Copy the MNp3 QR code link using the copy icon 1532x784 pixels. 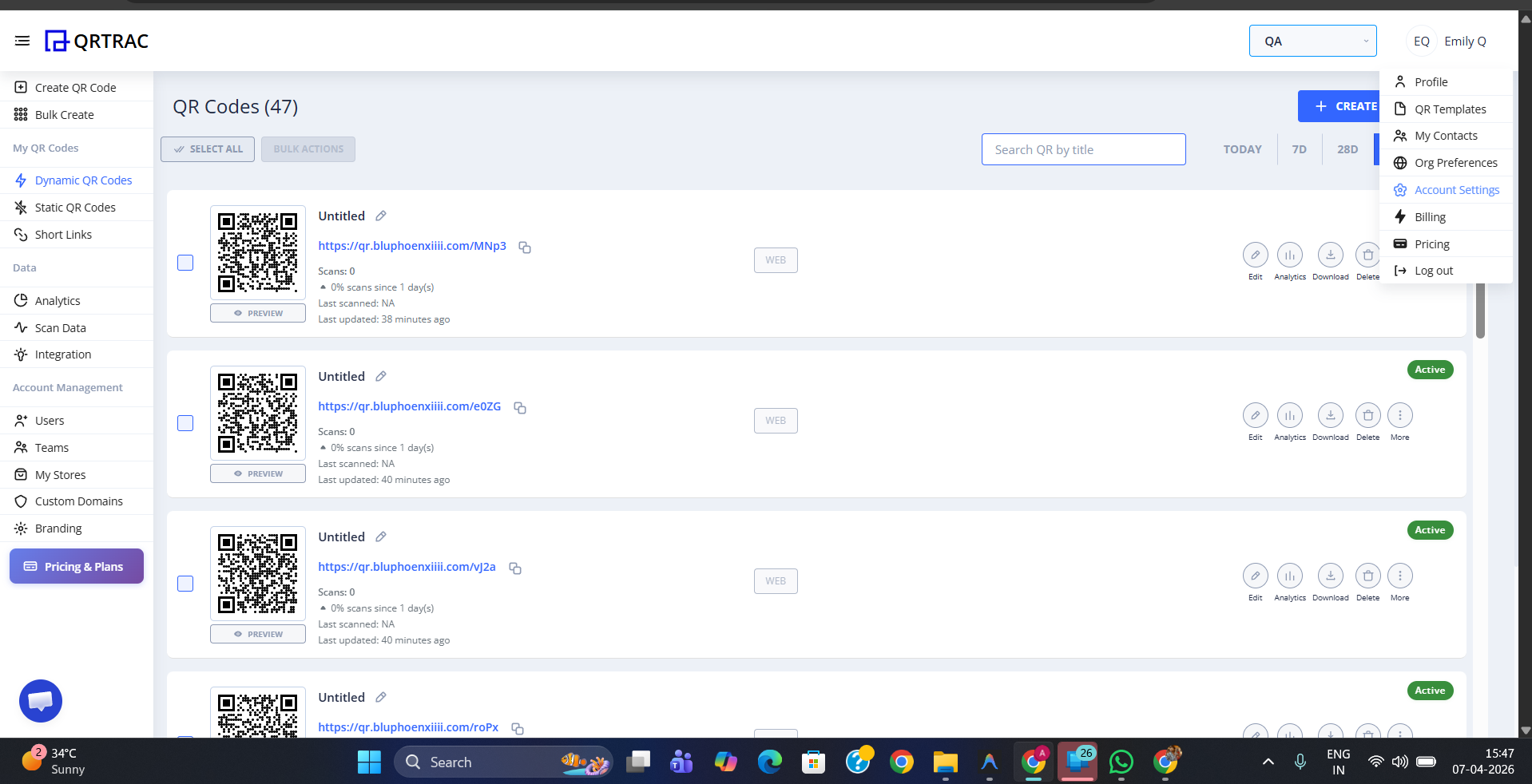(x=525, y=248)
